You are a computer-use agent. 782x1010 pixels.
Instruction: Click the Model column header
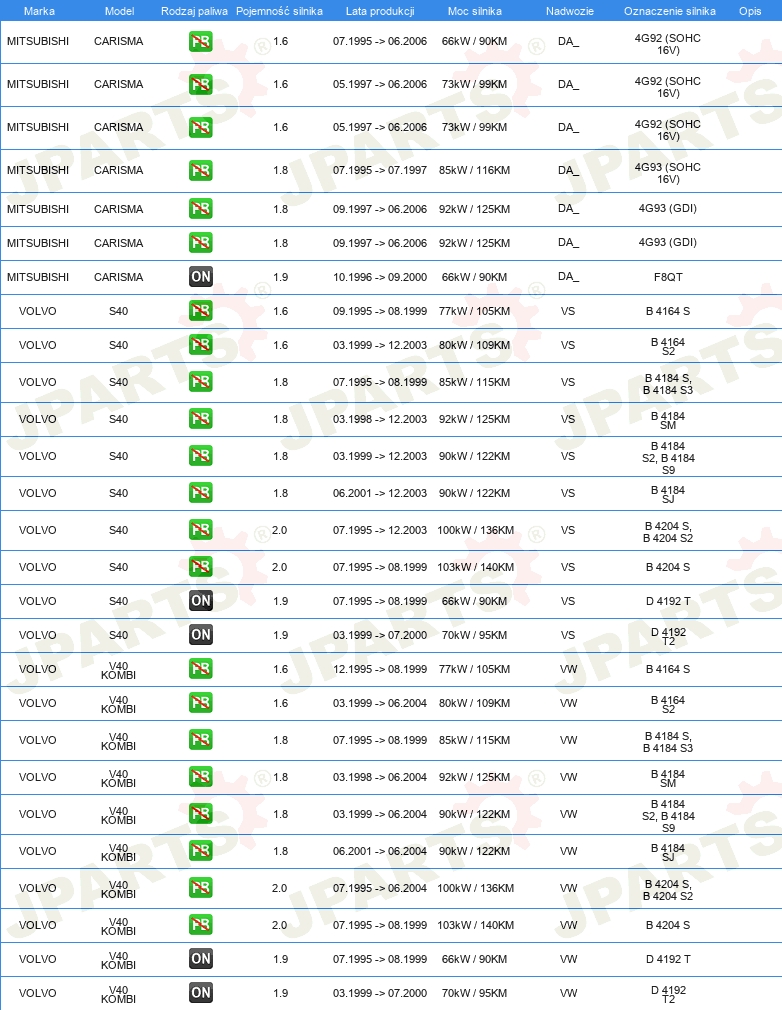click(119, 11)
